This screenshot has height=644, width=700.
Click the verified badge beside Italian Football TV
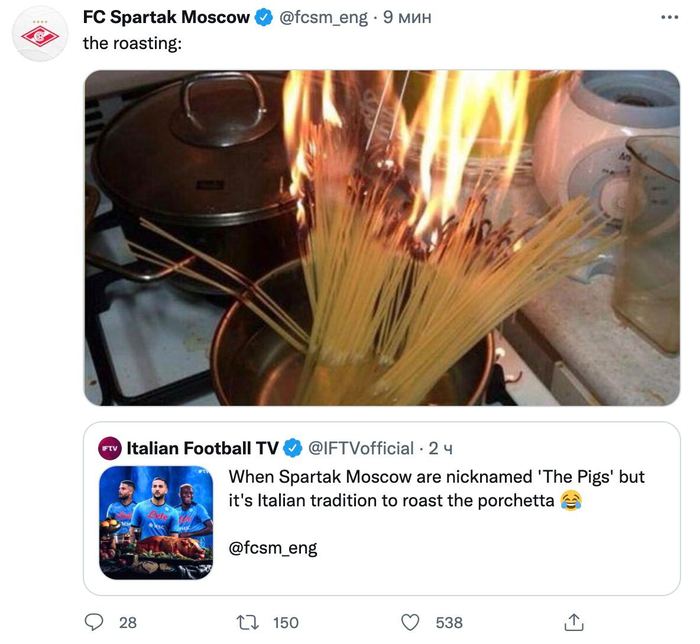coord(293,447)
